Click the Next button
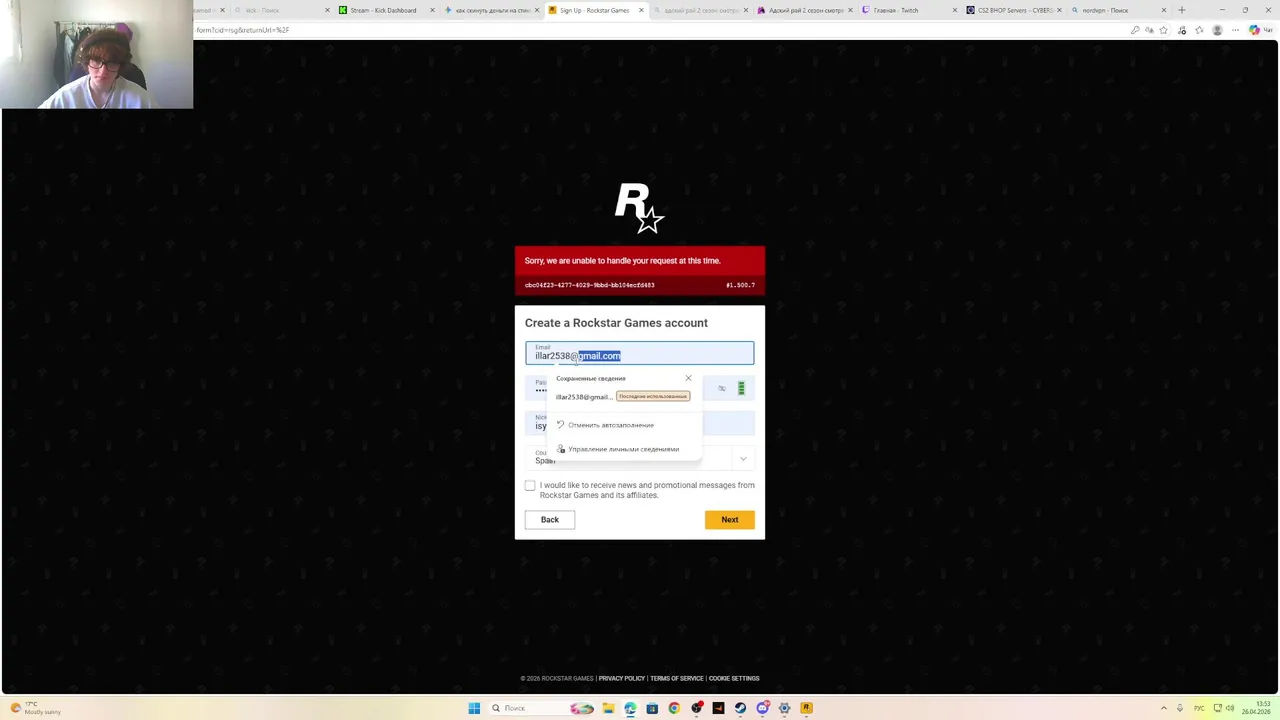The image size is (1280, 720). tap(730, 520)
